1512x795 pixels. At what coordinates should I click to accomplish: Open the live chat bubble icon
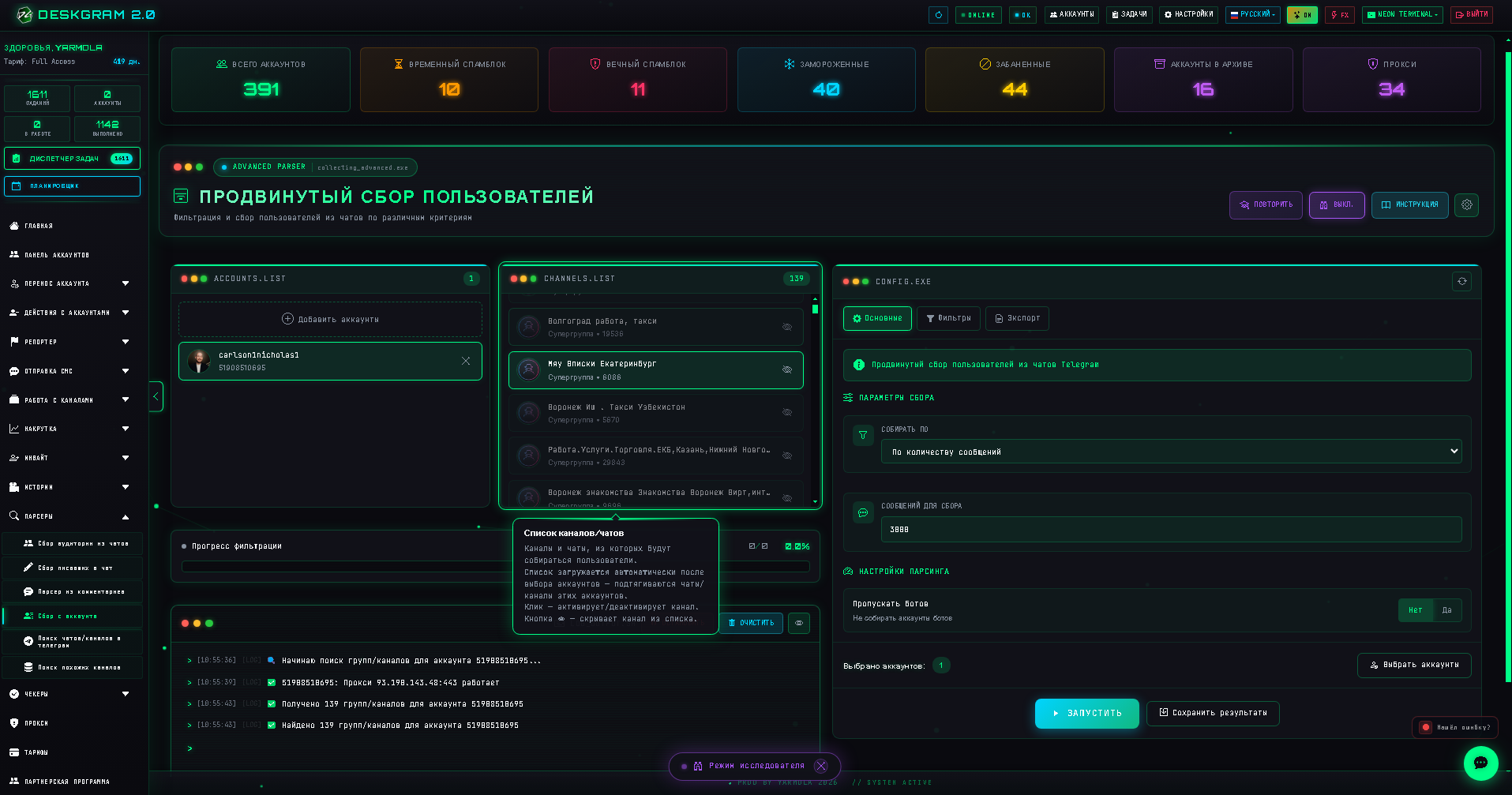point(1480,763)
